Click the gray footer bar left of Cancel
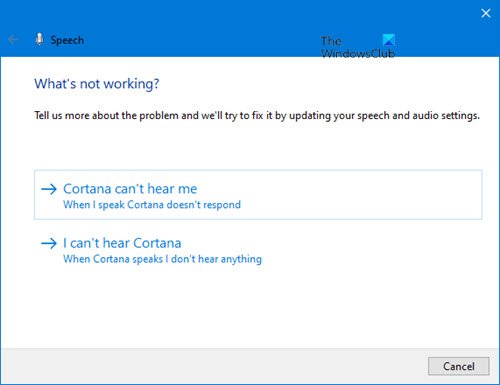The width and height of the screenshot is (500, 385). tap(213, 366)
